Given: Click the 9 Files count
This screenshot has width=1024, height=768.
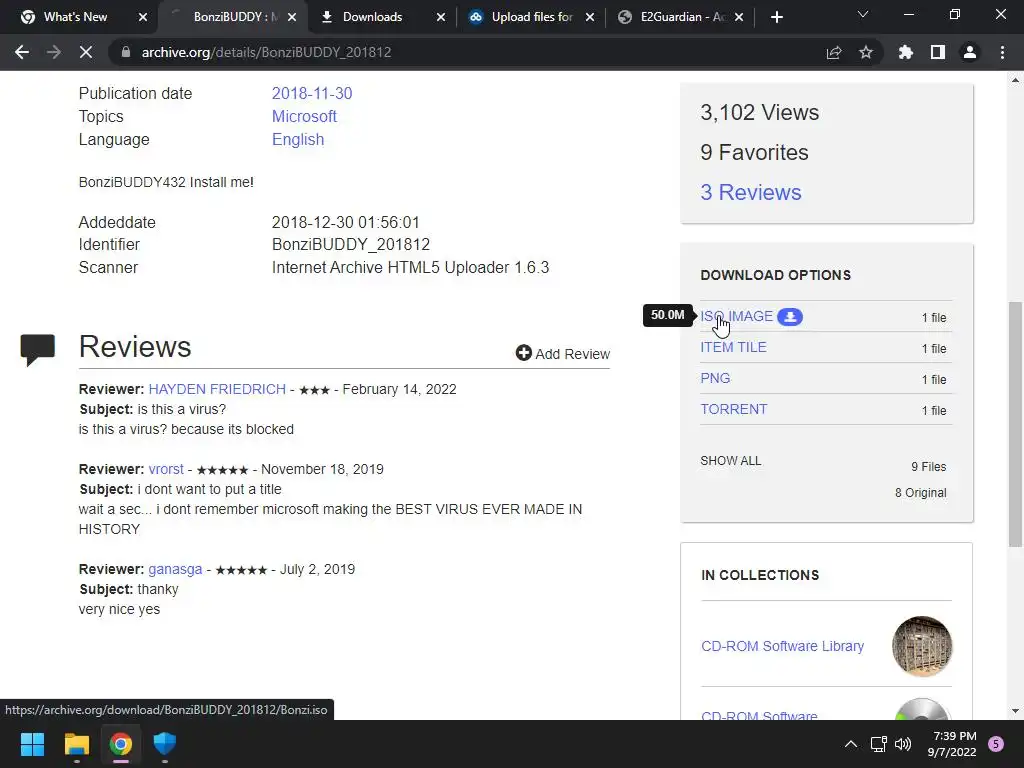Looking at the screenshot, I should pos(929,467).
